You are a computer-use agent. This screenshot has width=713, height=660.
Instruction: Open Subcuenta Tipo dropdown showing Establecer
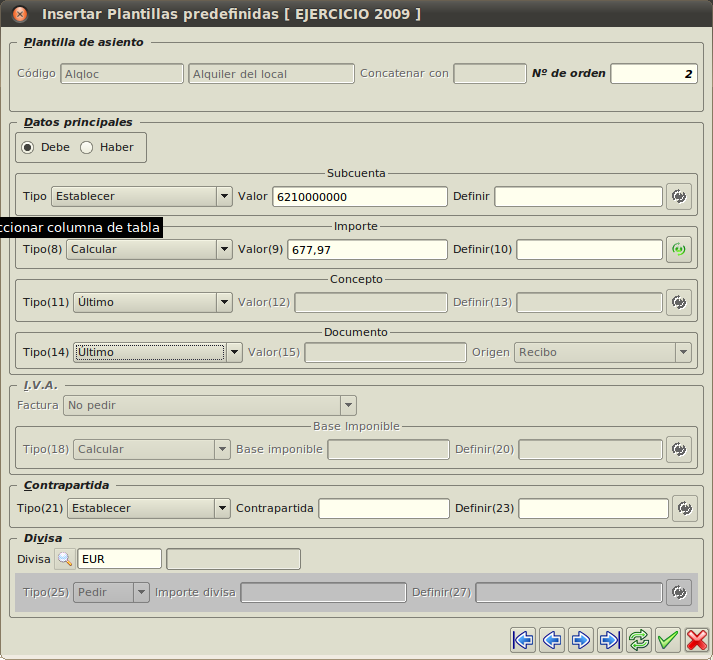tap(141, 196)
